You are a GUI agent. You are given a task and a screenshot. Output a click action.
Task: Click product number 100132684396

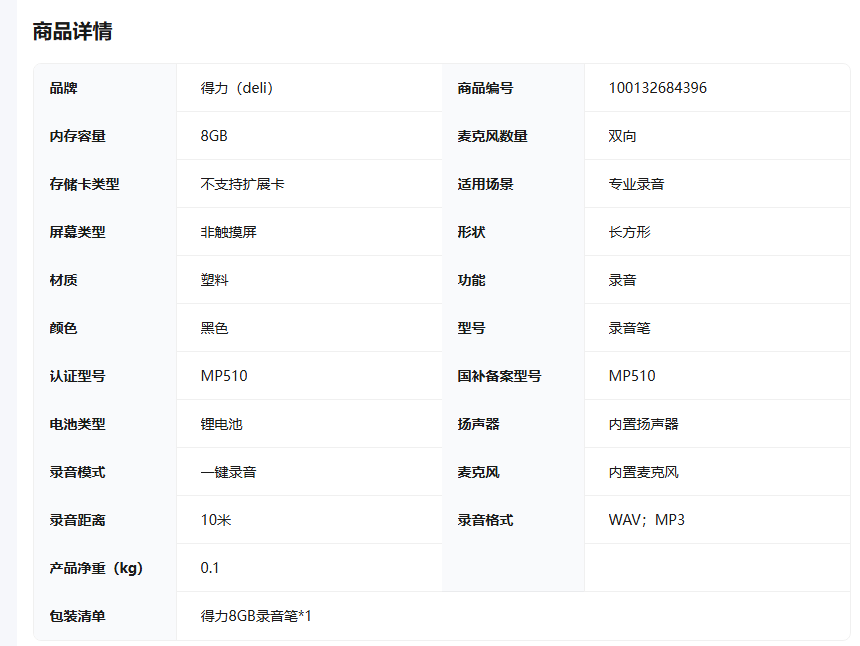658,88
